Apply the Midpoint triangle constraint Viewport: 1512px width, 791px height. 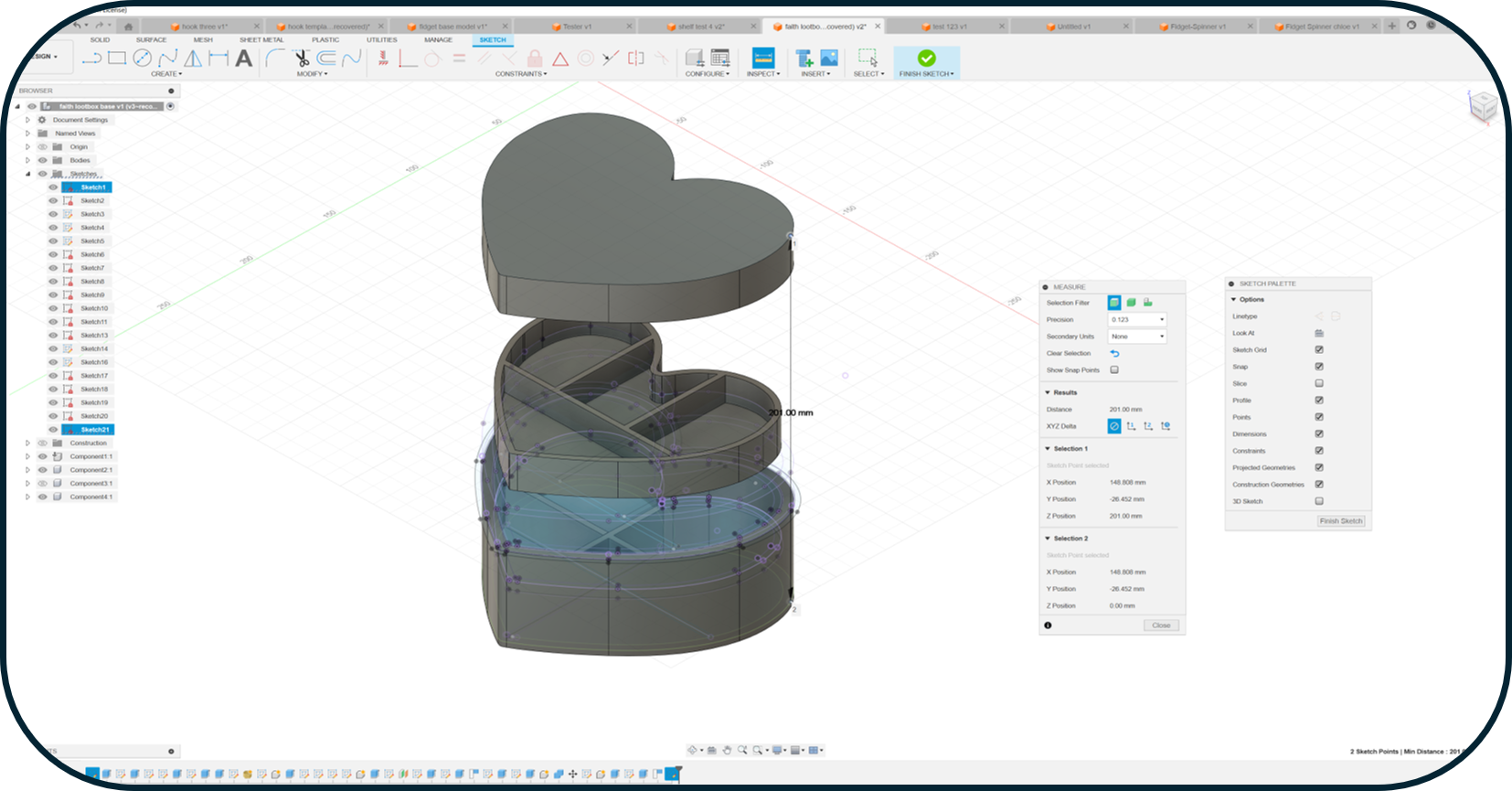tap(560, 59)
